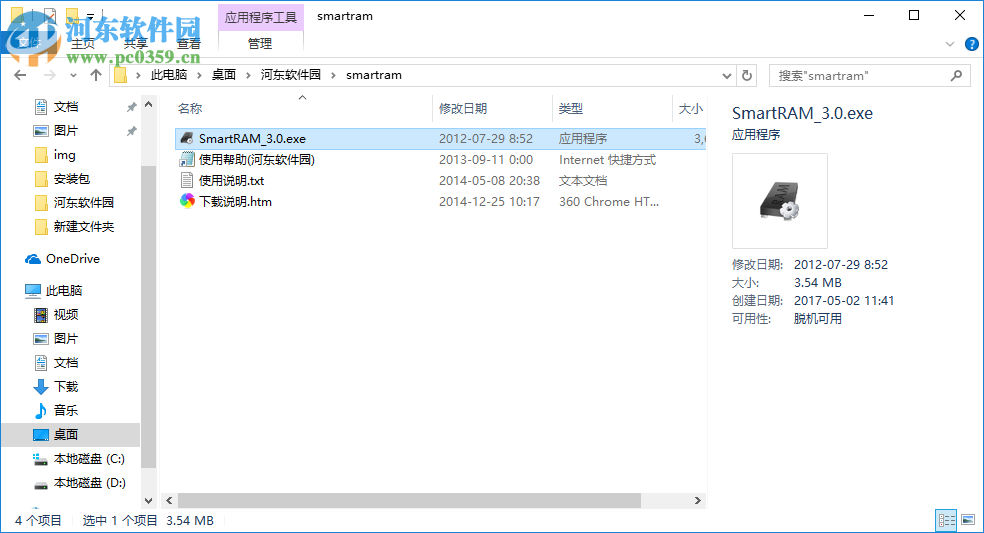The width and height of the screenshot is (984, 533).
Task: Refresh the smartram folder view
Action: pos(747,75)
